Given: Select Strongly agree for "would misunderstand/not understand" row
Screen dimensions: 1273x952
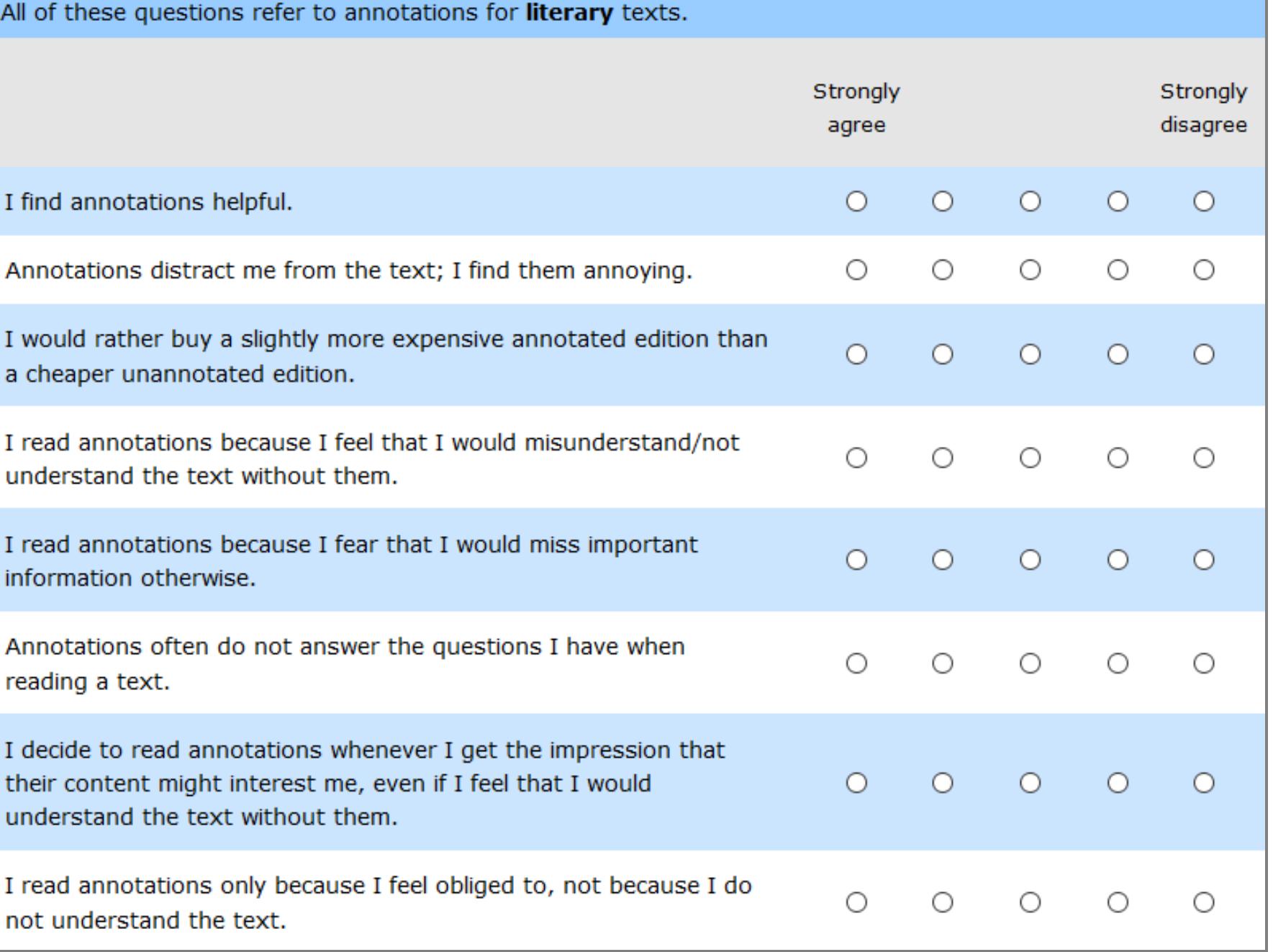Looking at the screenshot, I should (x=856, y=458).
